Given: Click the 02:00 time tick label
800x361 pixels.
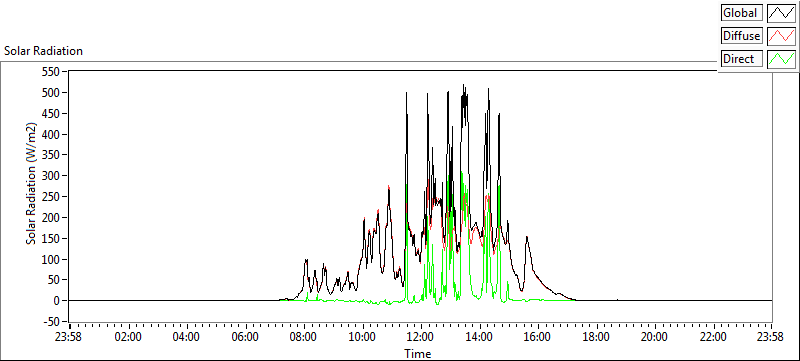Looking at the screenshot, I should point(128,337).
